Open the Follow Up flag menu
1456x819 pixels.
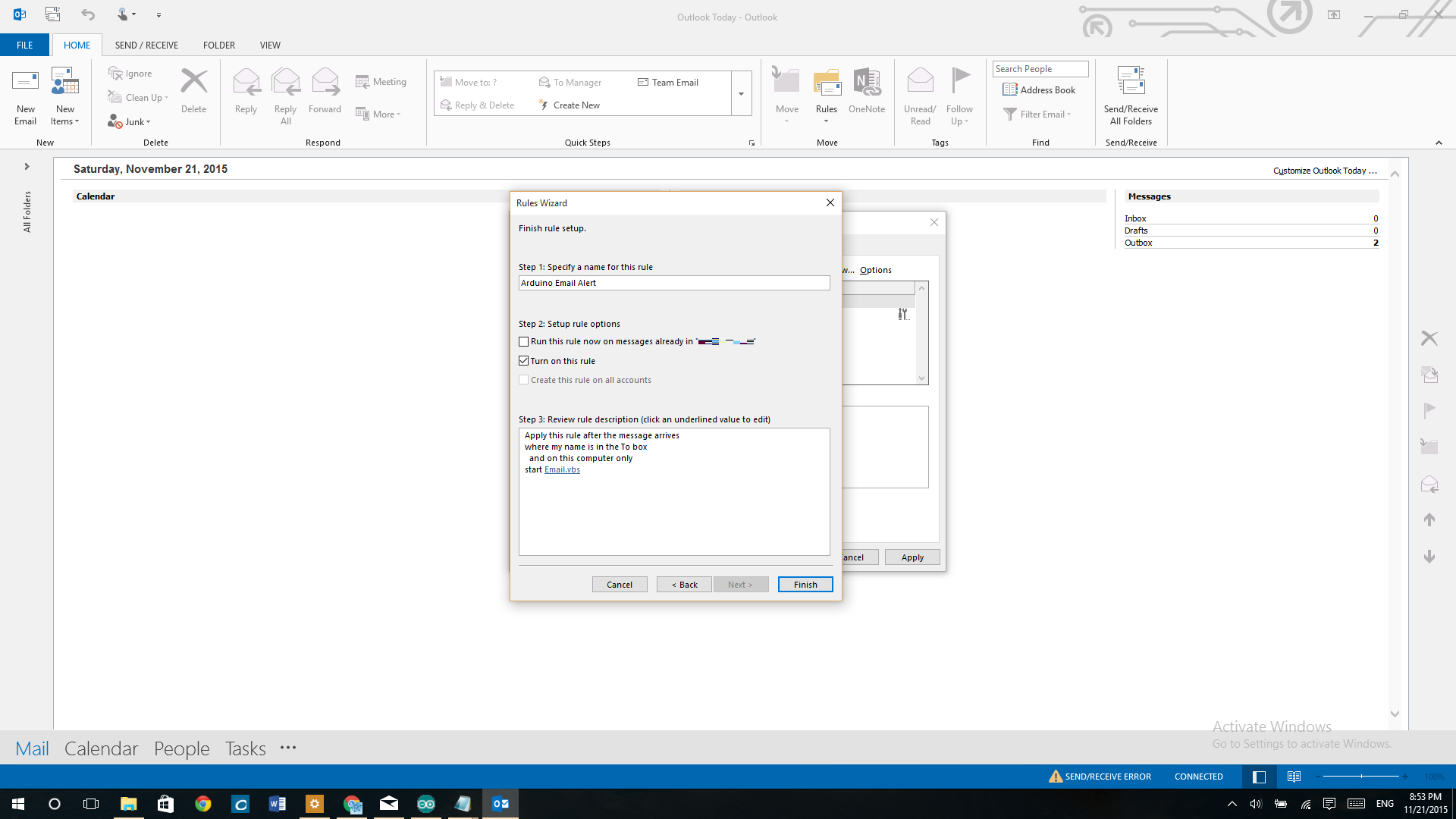click(x=959, y=96)
